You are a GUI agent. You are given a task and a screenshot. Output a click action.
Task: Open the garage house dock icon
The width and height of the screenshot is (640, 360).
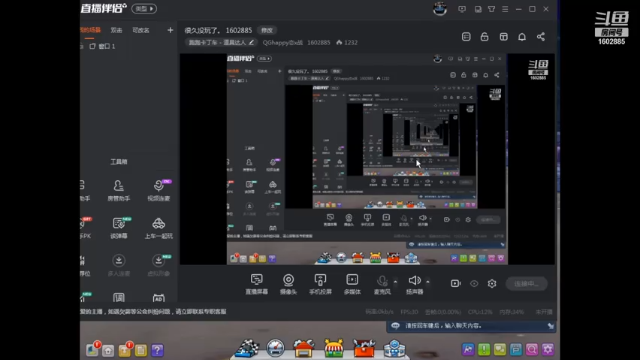tap(304, 349)
